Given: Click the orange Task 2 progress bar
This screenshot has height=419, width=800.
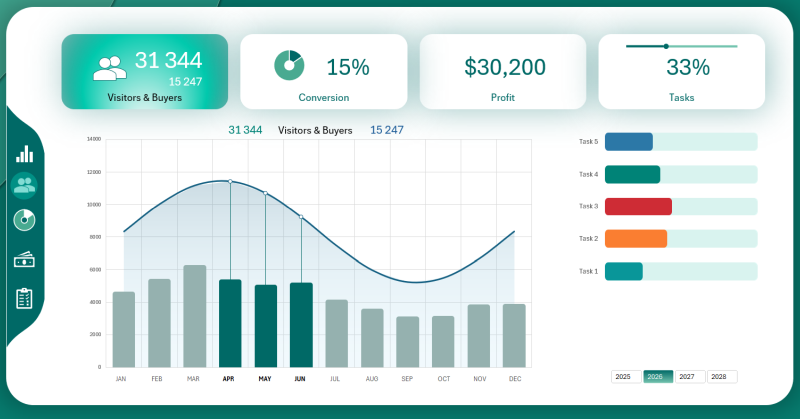Looking at the screenshot, I should [635, 239].
